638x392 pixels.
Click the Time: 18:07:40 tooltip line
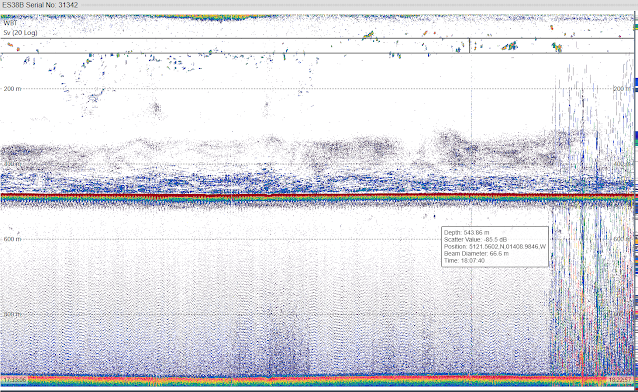(x=464, y=261)
